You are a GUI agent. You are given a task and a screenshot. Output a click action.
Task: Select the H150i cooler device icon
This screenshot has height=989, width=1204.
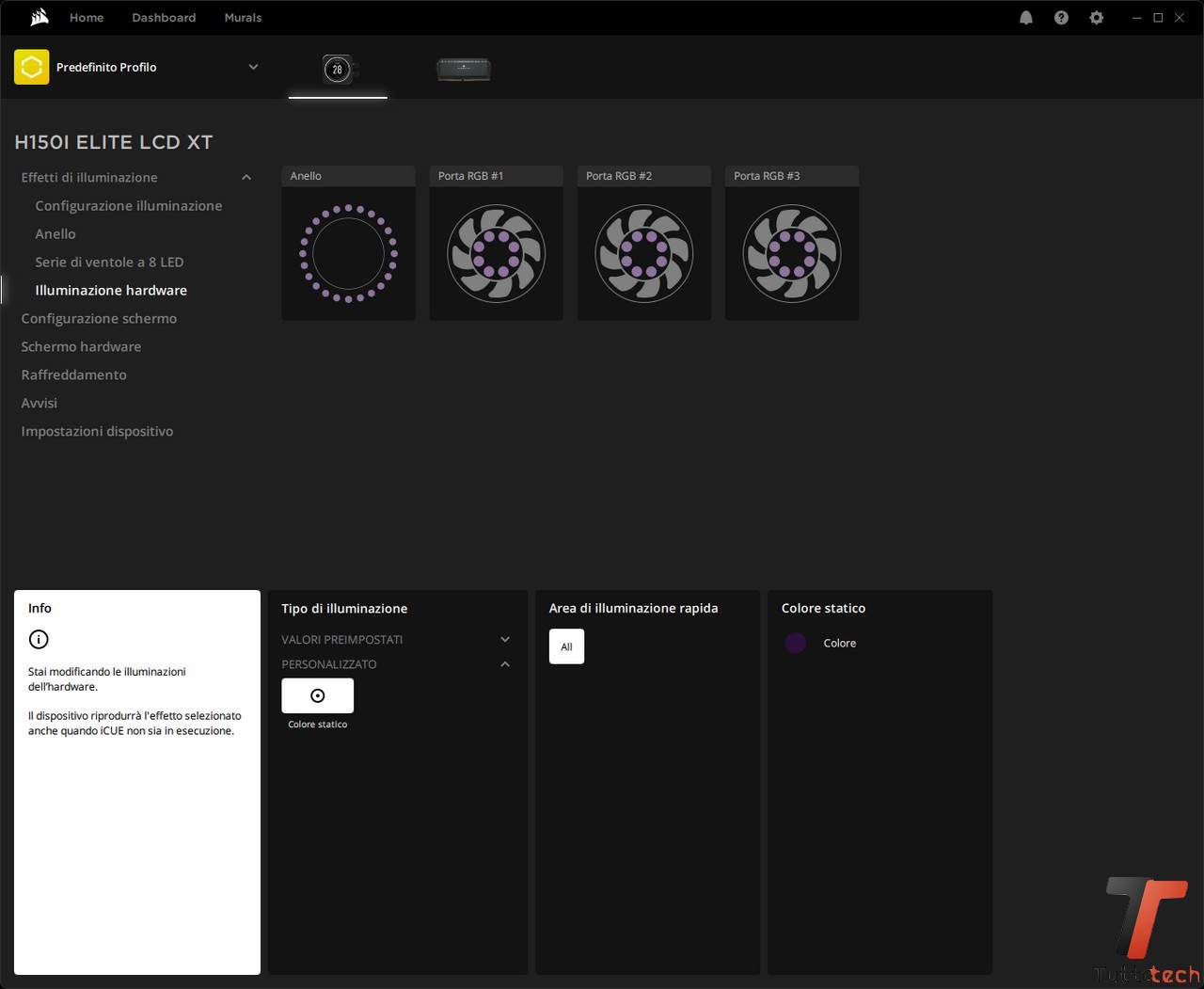coord(338,69)
